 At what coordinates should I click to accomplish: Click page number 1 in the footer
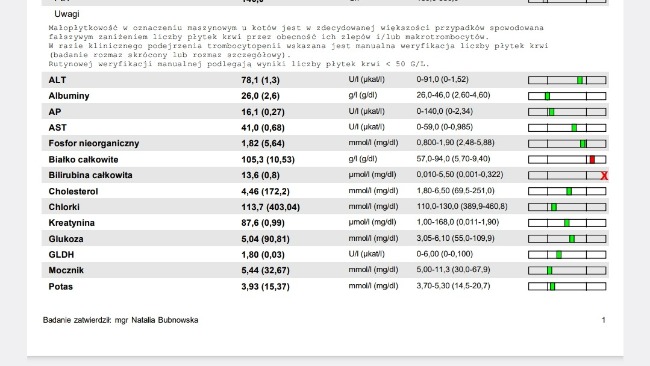click(x=604, y=320)
